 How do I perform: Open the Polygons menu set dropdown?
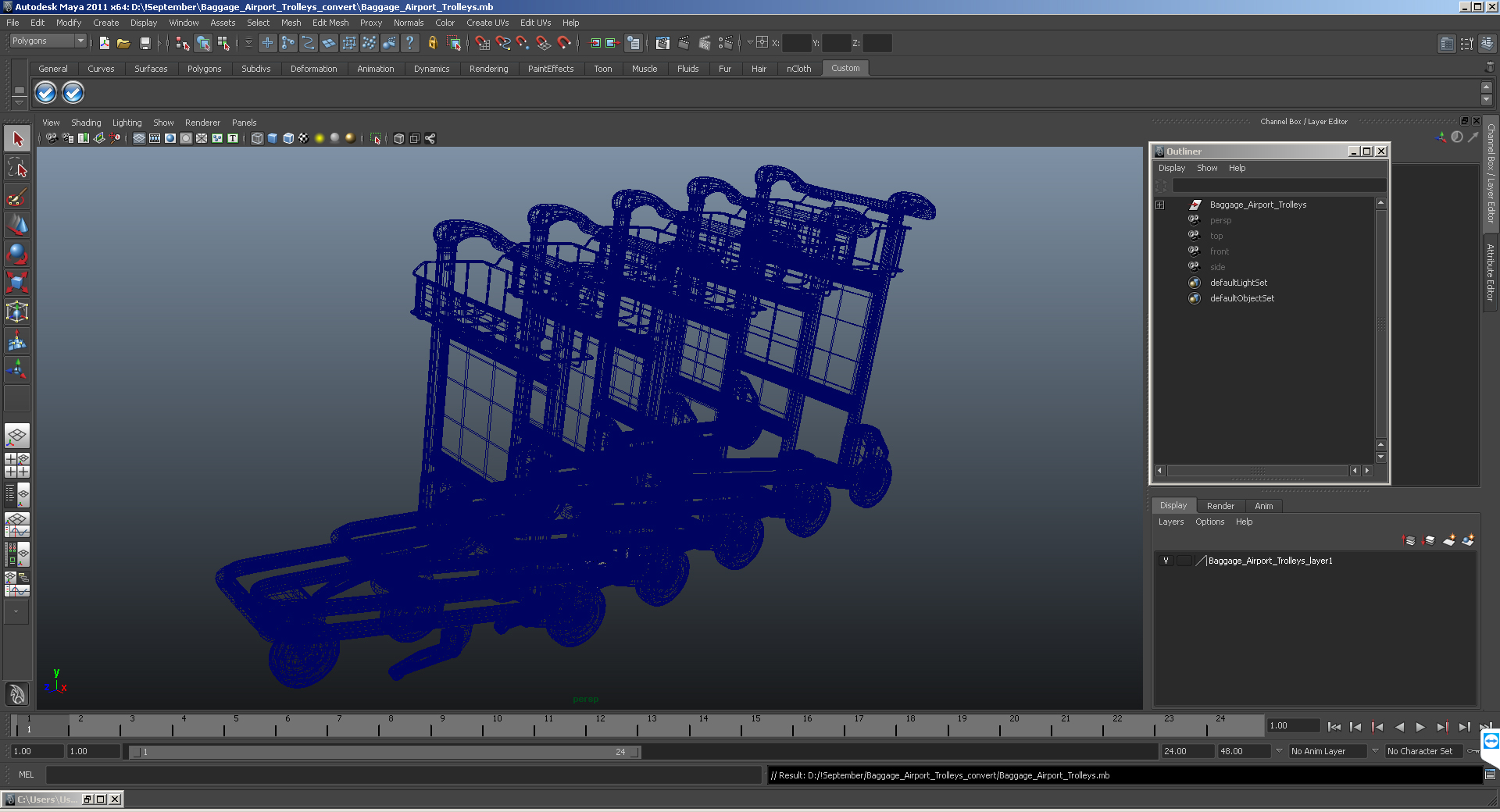(x=48, y=41)
